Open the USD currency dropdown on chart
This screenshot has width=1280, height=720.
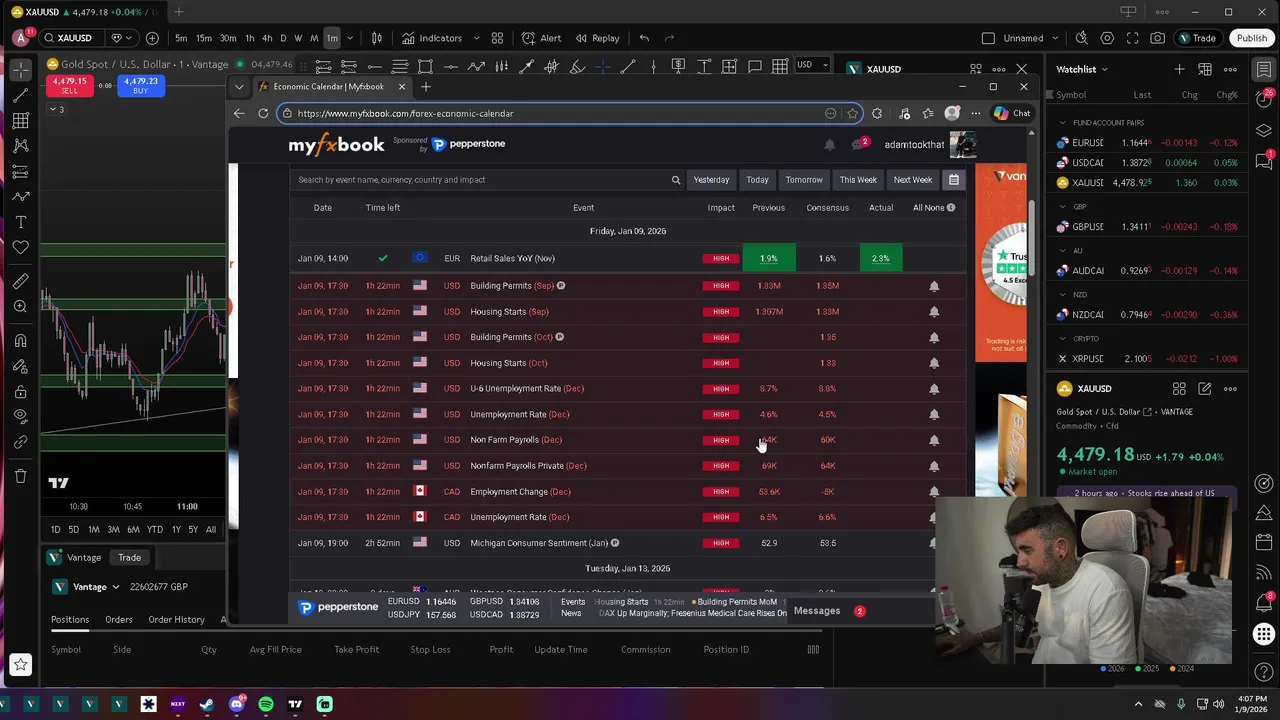pos(813,65)
